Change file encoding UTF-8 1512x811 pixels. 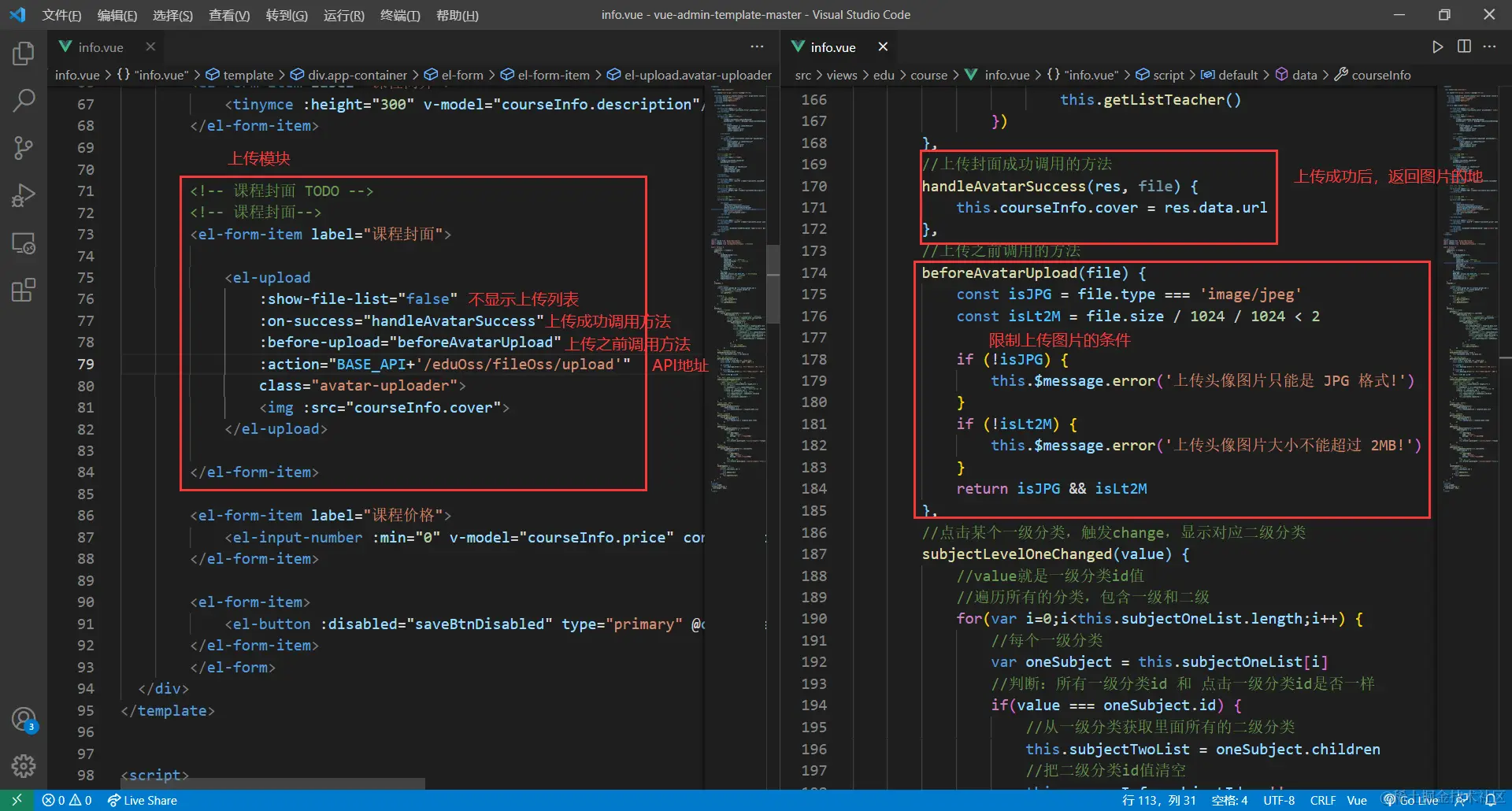(x=1279, y=800)
